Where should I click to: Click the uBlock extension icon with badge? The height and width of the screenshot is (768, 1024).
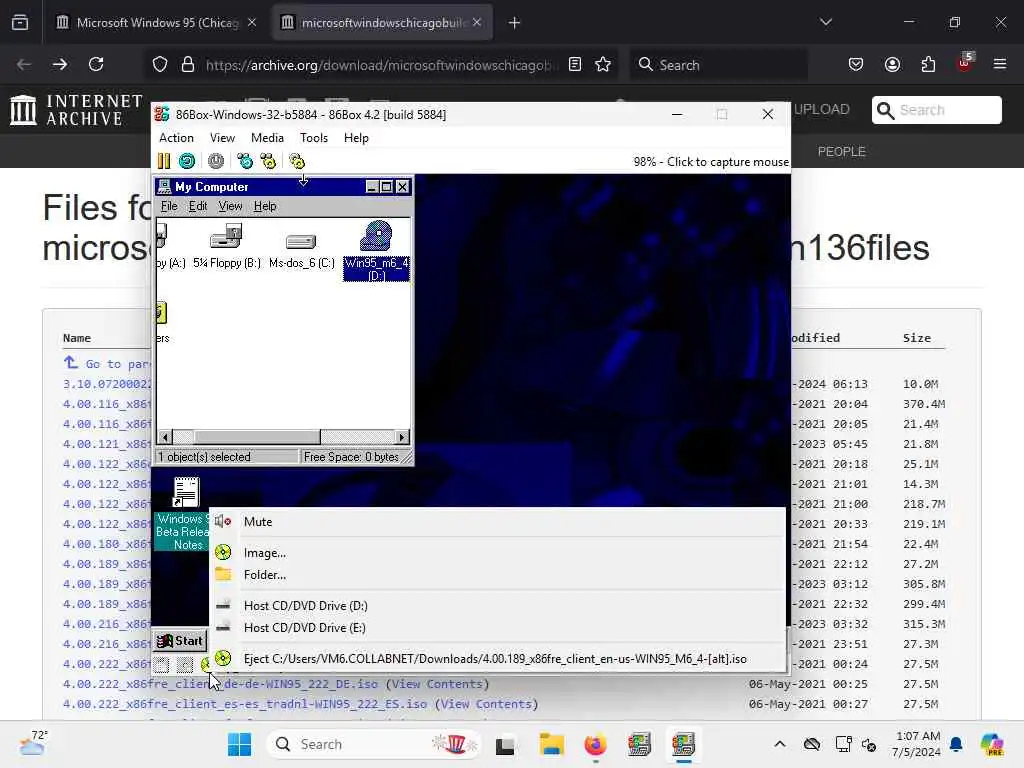[965, 63]
